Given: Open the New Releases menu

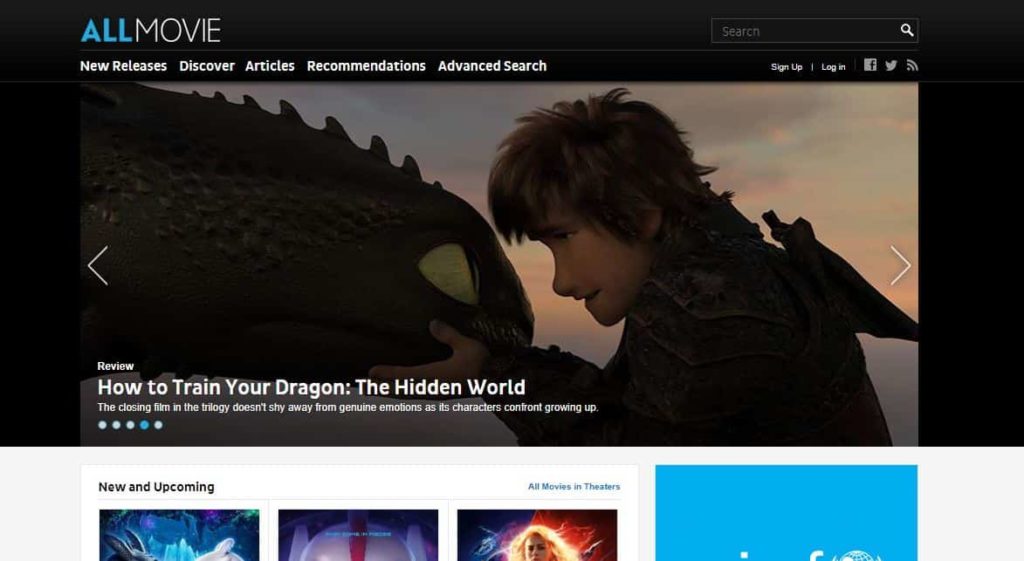Looking at the screenshot, I should point(123,66).
